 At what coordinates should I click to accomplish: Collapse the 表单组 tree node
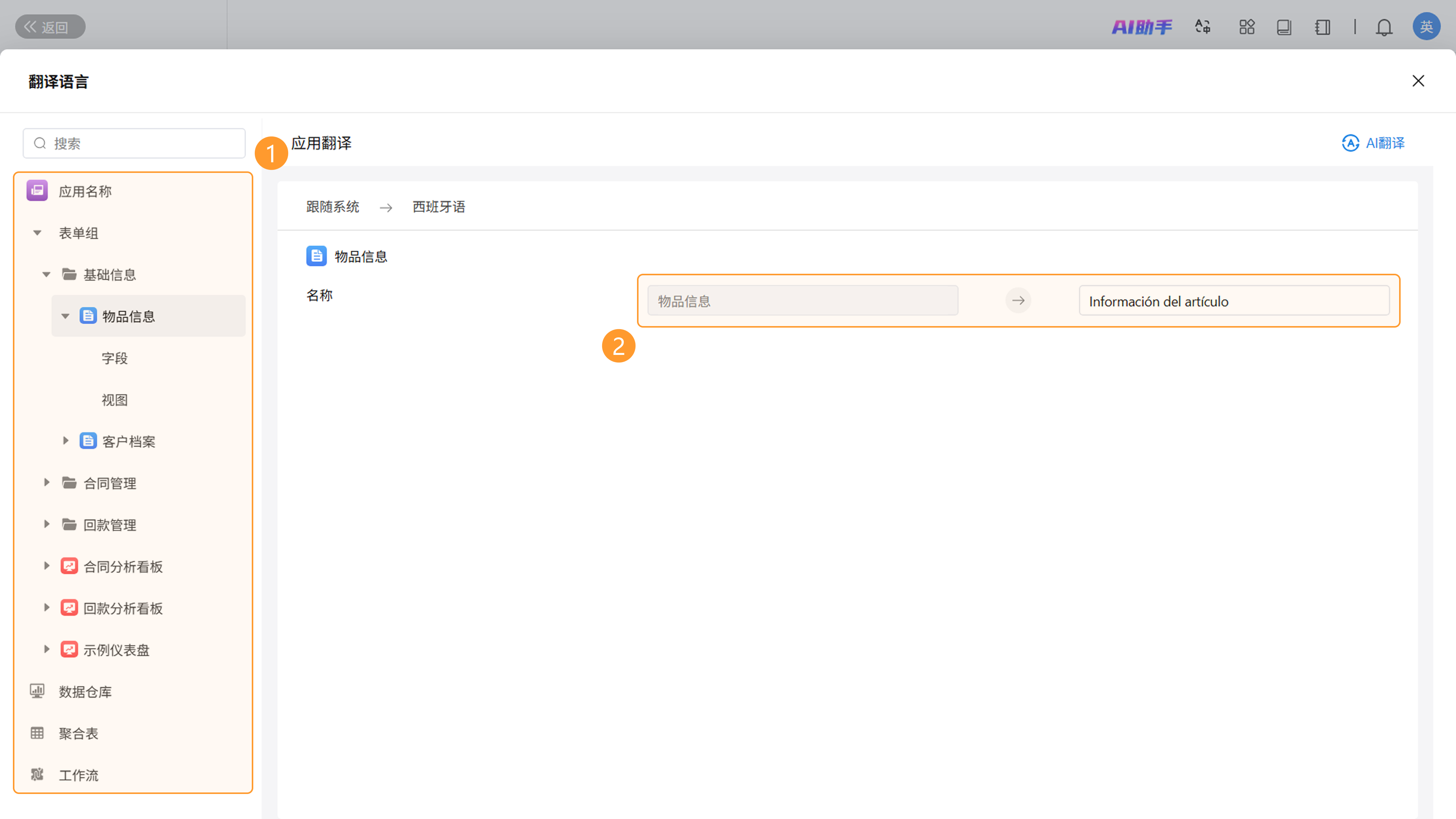[37, 233]
